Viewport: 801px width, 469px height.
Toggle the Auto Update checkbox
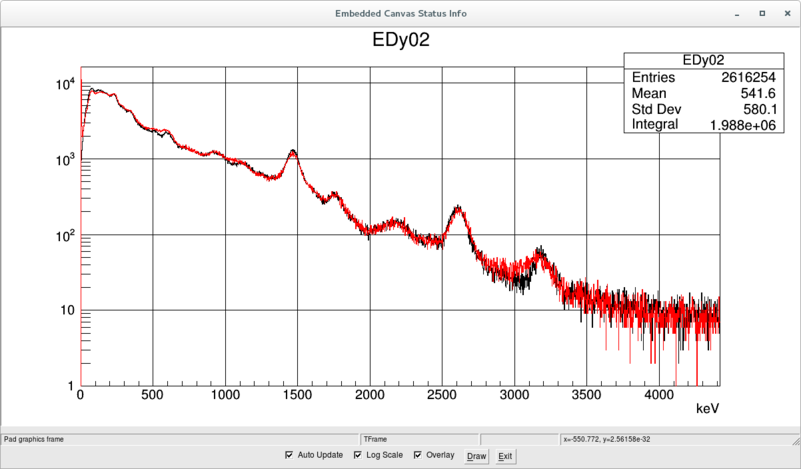(289, 455)
